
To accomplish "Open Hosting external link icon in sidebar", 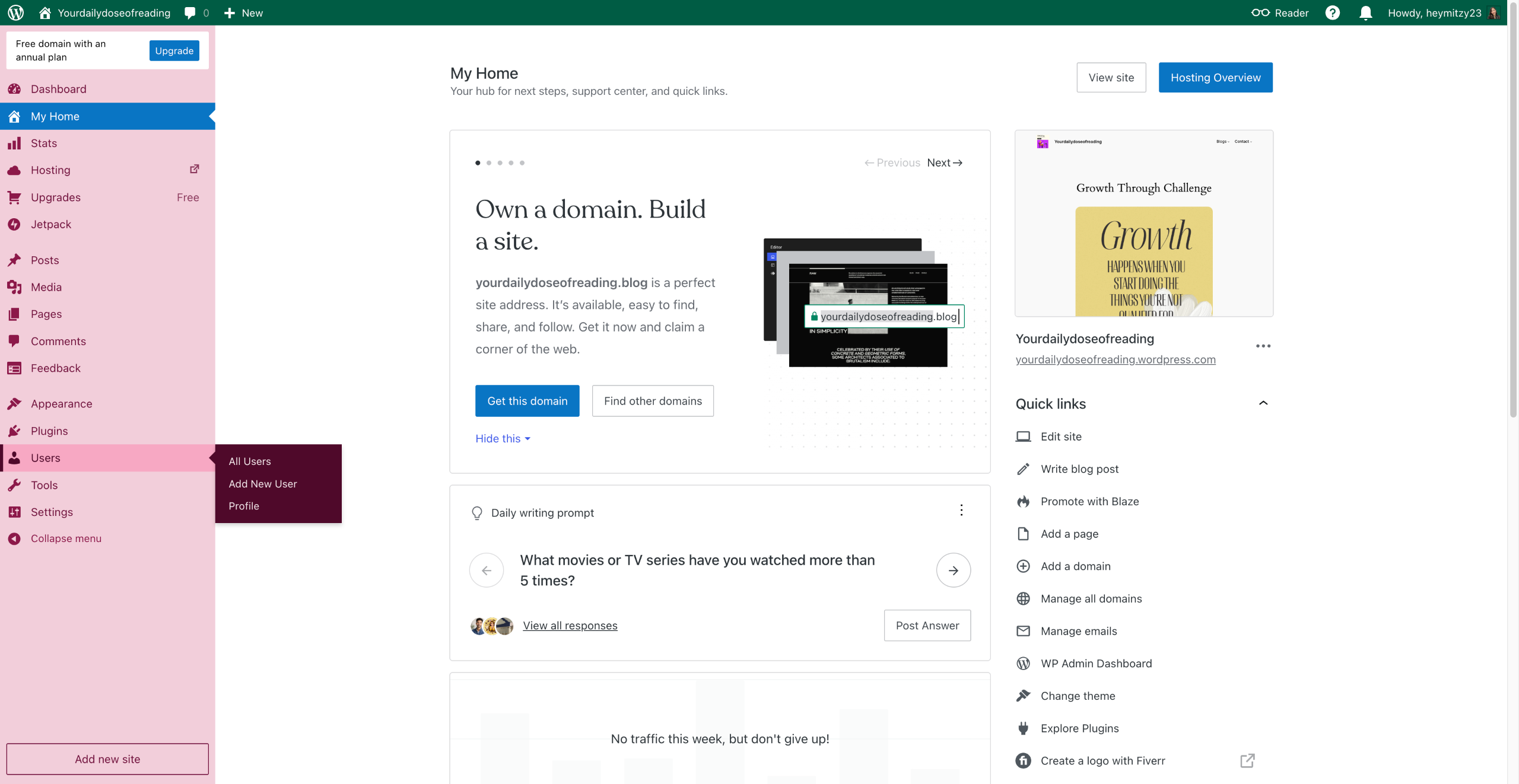I will pyautogui.click(x=194, y=170).
